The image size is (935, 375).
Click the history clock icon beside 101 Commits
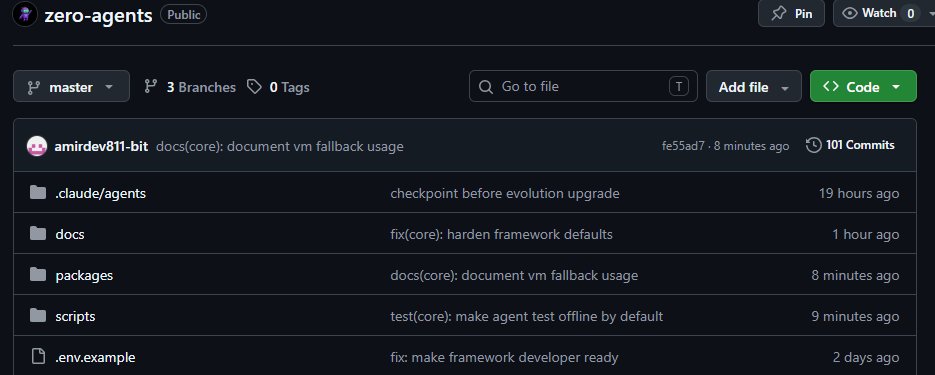(x=813, y=145)
